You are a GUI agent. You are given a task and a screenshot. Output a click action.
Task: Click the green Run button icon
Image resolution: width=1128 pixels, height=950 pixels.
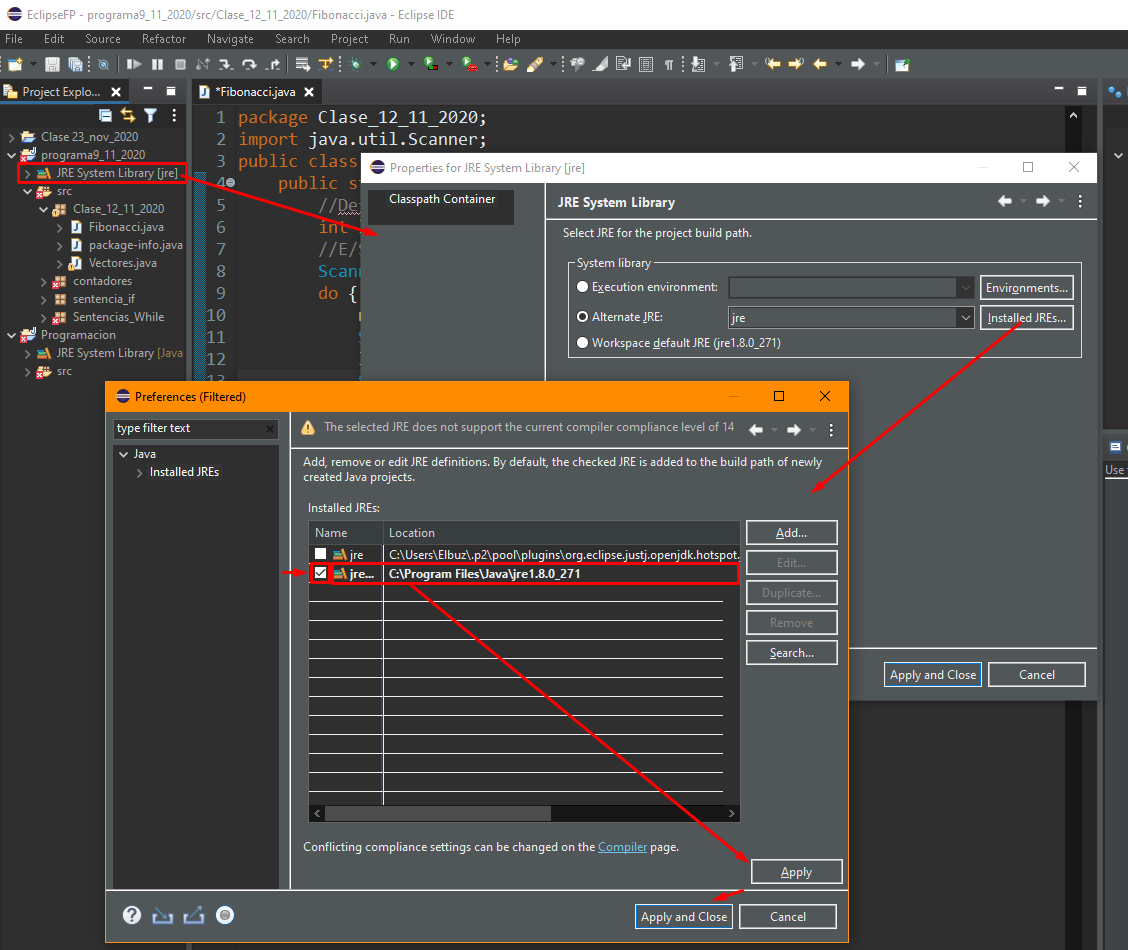[393, 64]
